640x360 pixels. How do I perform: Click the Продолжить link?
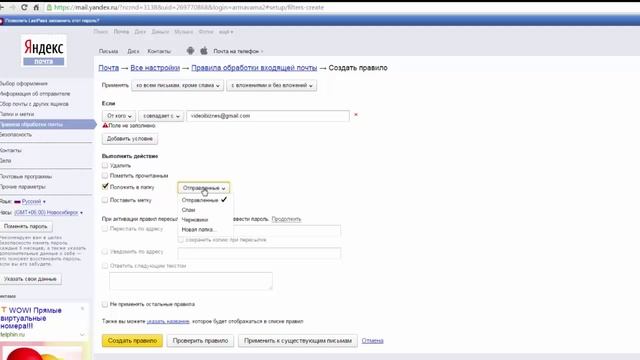click(286, 219)
